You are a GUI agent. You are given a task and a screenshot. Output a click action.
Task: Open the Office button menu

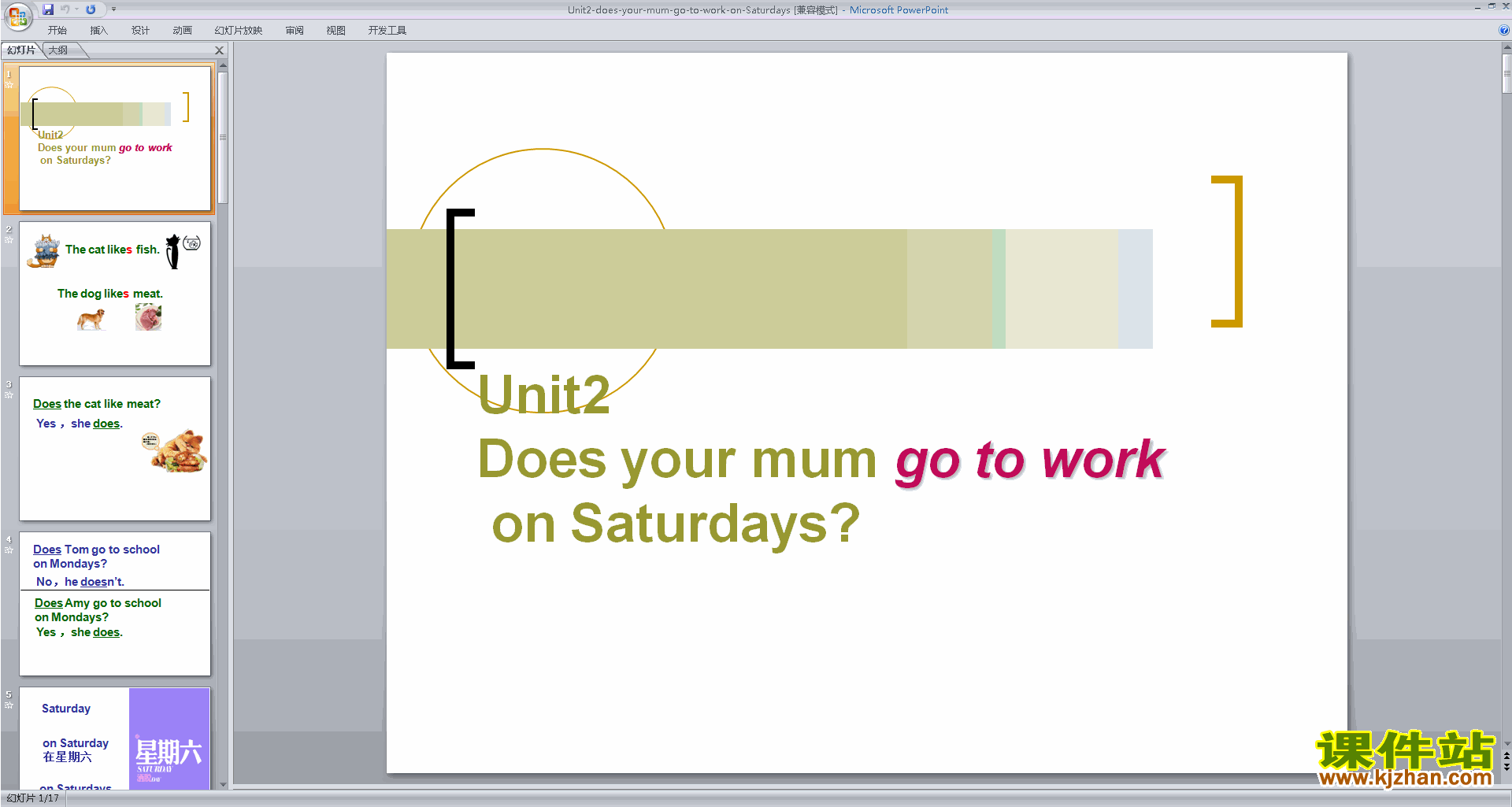[17, 16]
